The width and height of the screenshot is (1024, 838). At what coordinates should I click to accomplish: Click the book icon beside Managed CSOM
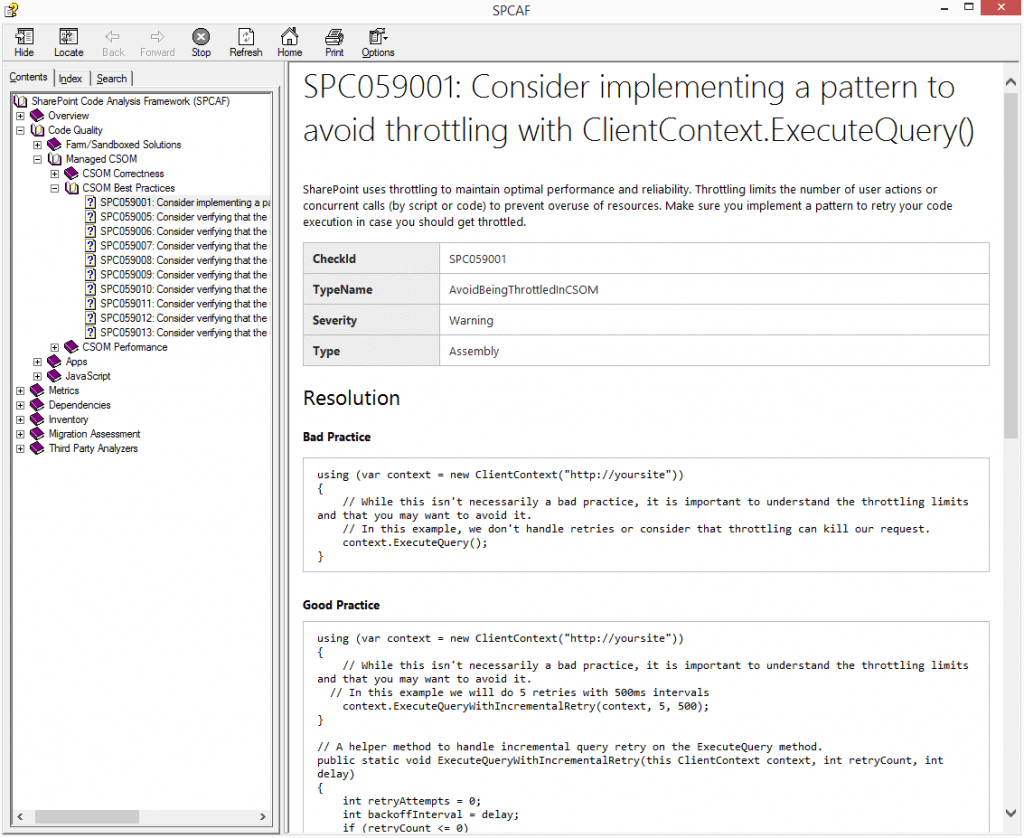coord(55,158)
